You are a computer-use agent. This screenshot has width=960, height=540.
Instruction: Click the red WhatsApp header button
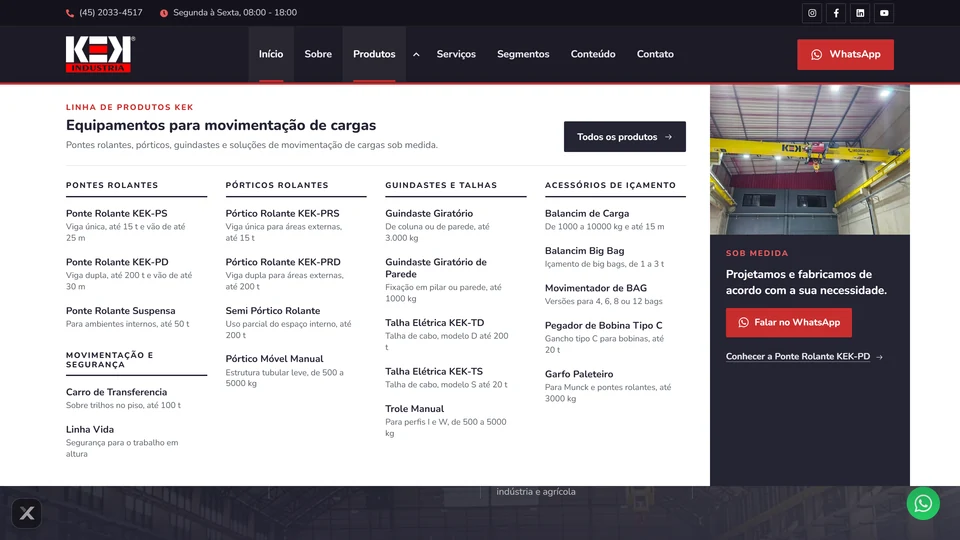(x=845, y=54)
